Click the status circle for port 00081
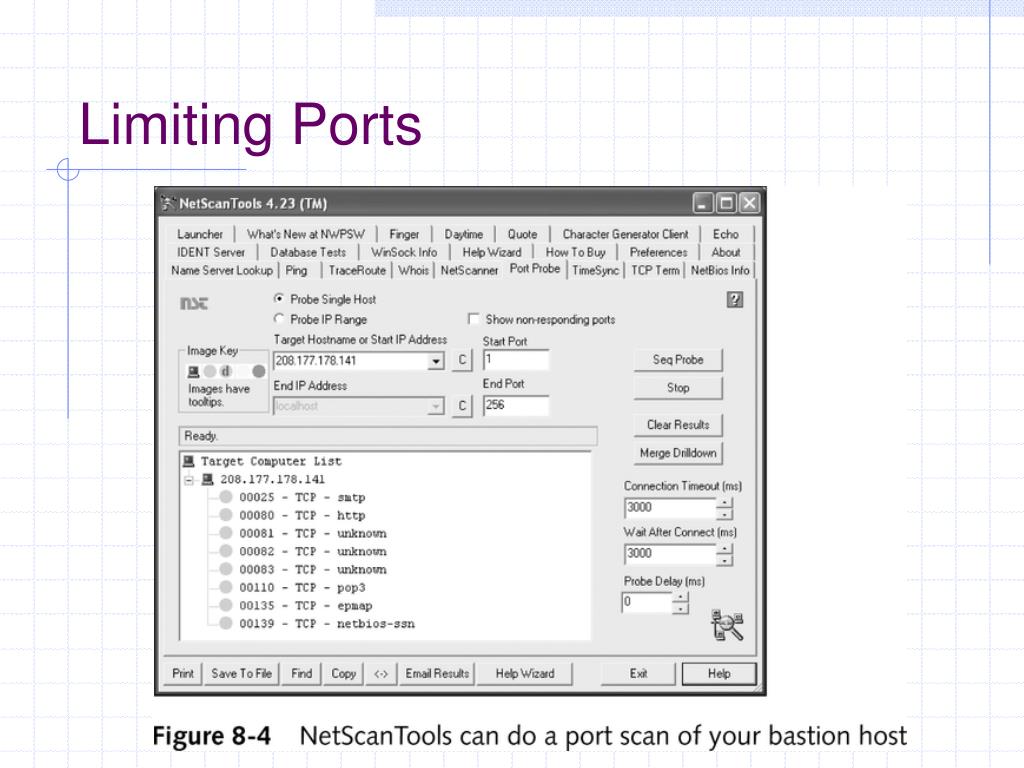 [226, 533]
